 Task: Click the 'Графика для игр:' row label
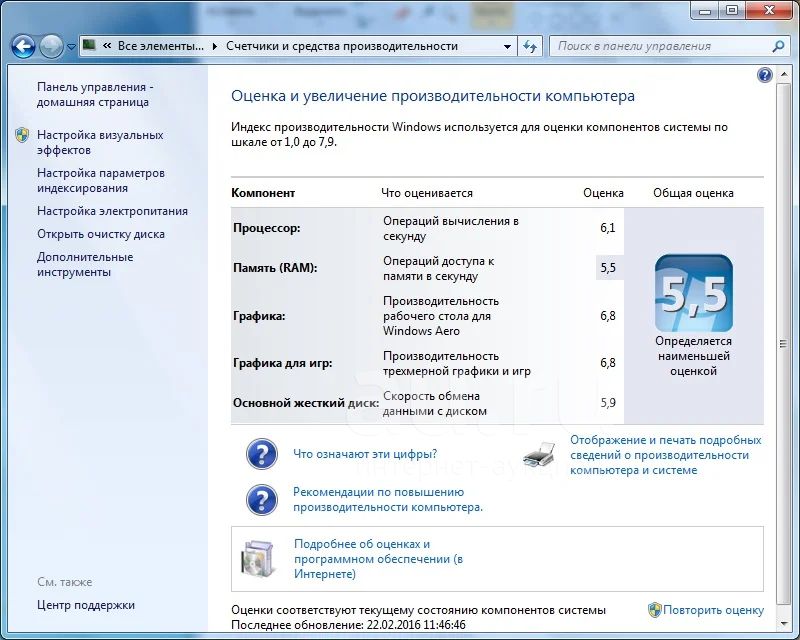tap(283, 363)
